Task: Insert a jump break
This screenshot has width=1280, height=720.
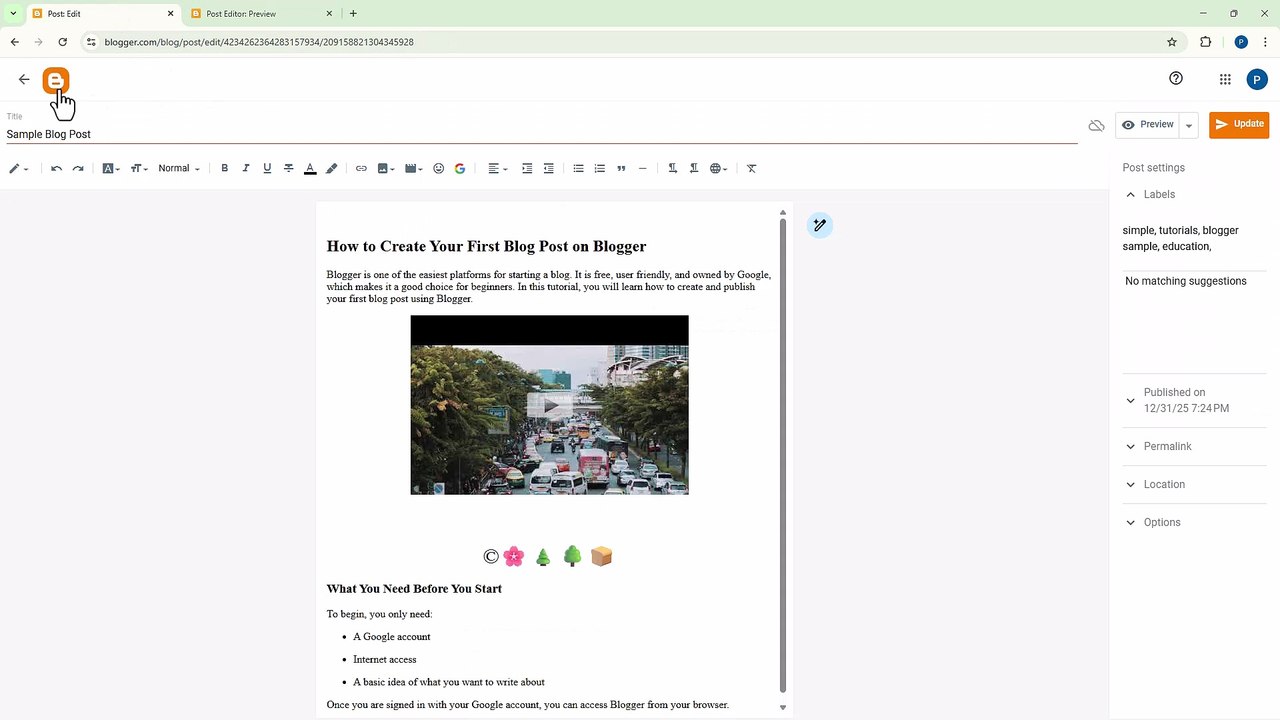Action: [x=643, y=168]
